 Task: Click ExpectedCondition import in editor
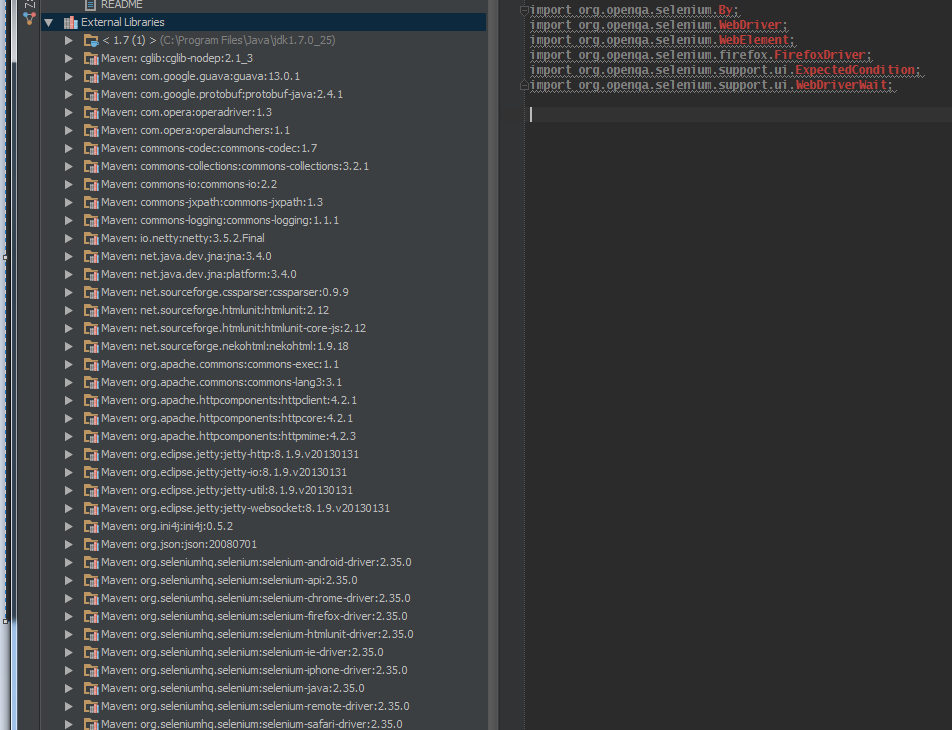726,70
